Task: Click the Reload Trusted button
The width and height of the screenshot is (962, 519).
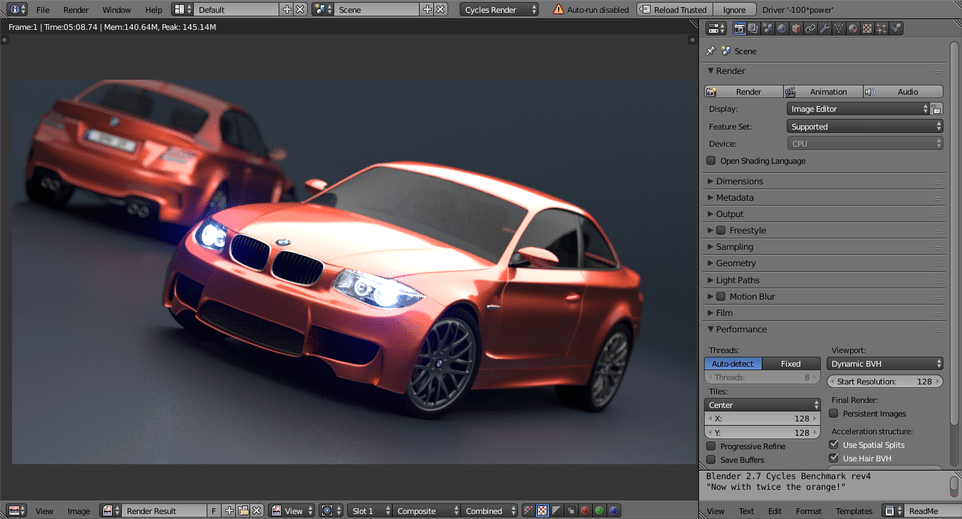Action: 674,10
